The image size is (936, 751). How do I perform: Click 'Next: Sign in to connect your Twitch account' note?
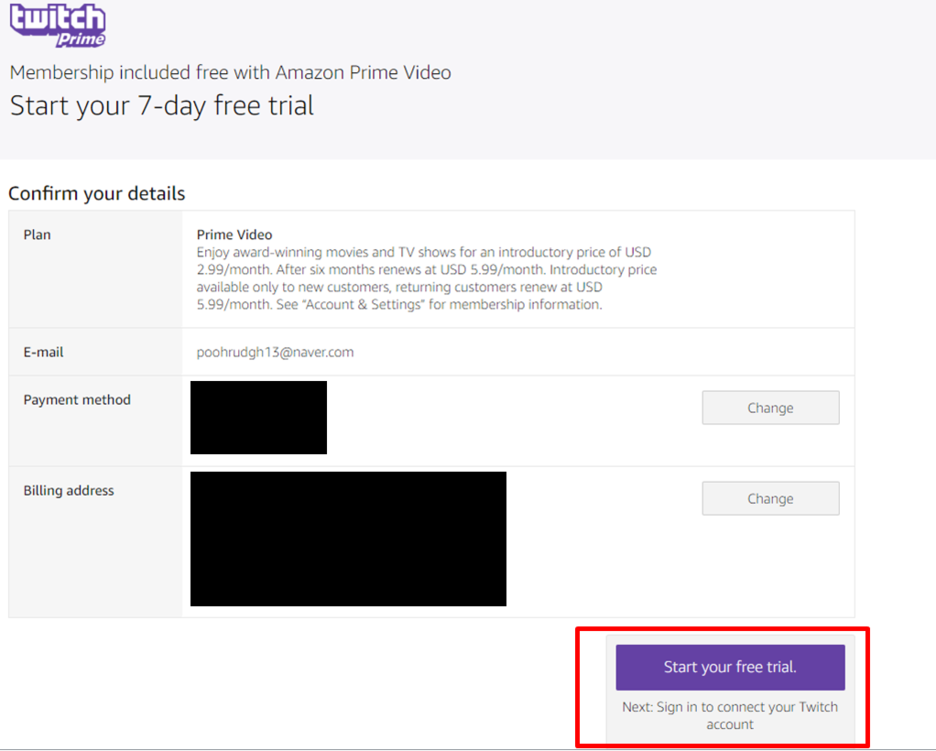pos(730,715)
